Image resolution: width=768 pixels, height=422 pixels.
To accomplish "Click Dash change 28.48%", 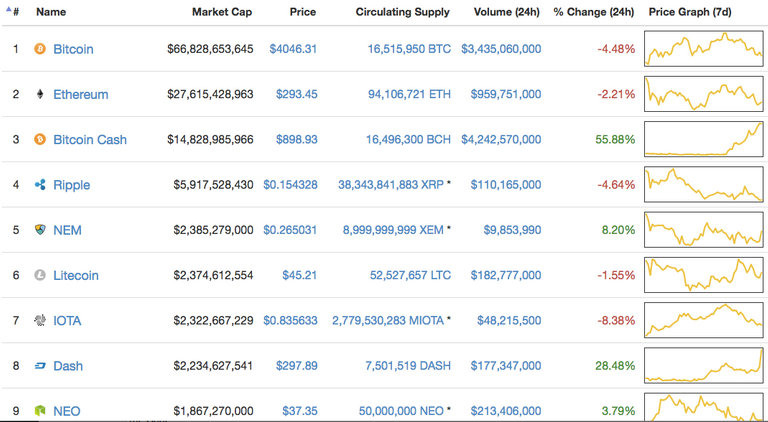I will click(x=615, y=366).
